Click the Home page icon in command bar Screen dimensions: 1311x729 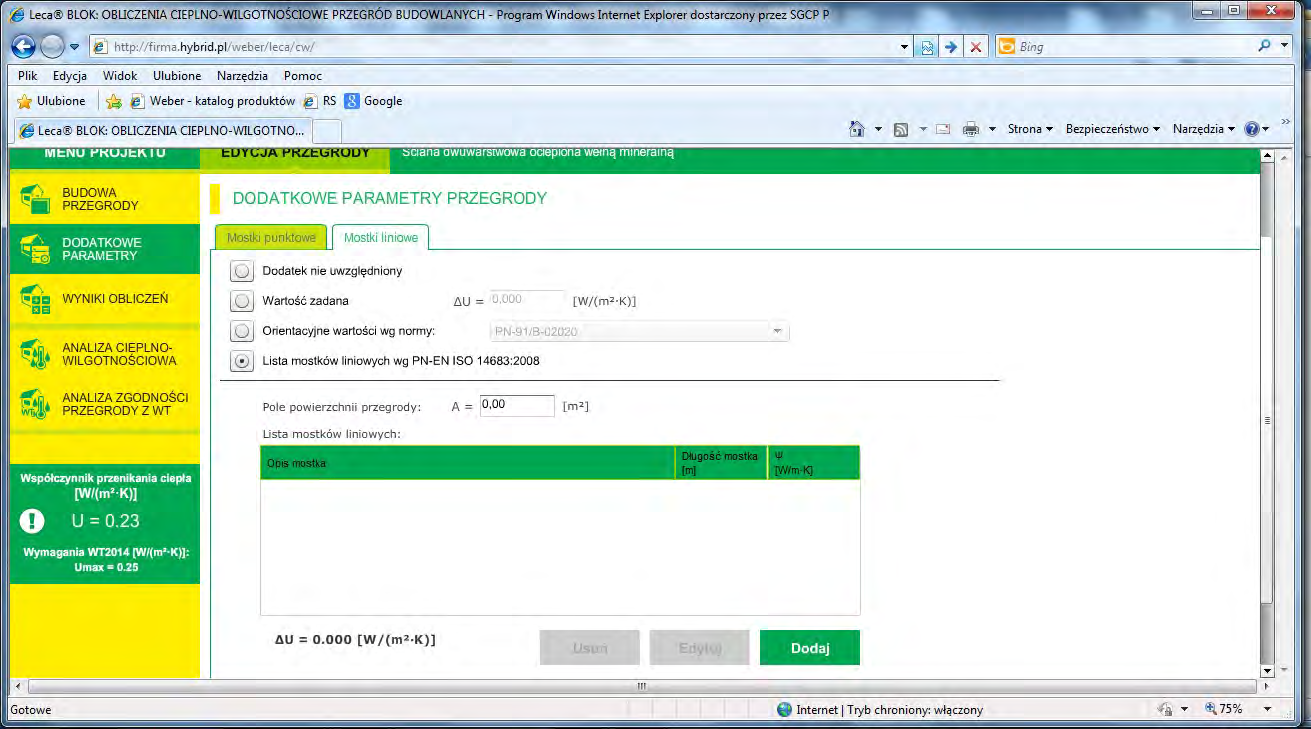856,129
